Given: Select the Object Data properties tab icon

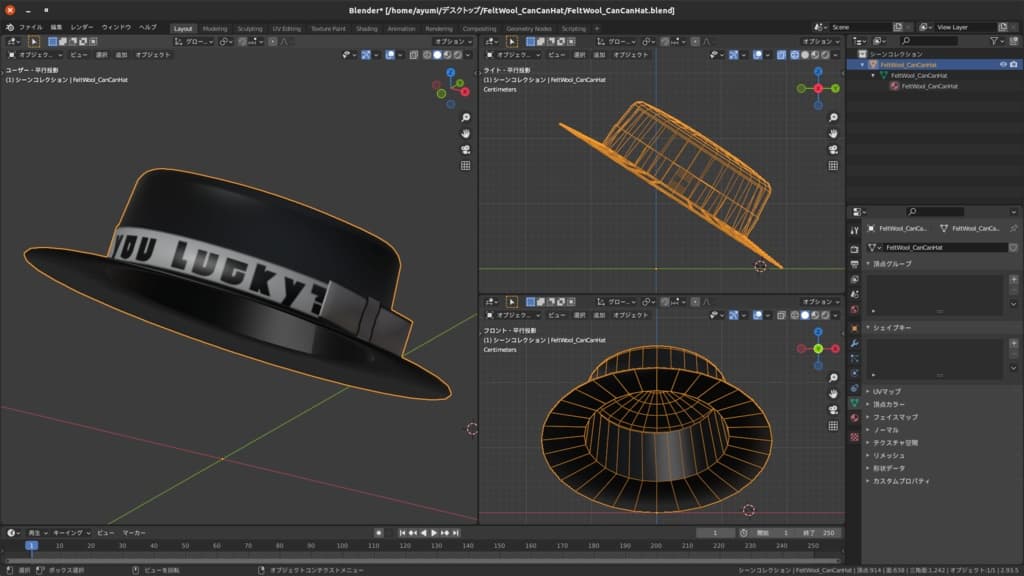Looking at the screenshot, I should pyautogui.click(x=854, y=402).
